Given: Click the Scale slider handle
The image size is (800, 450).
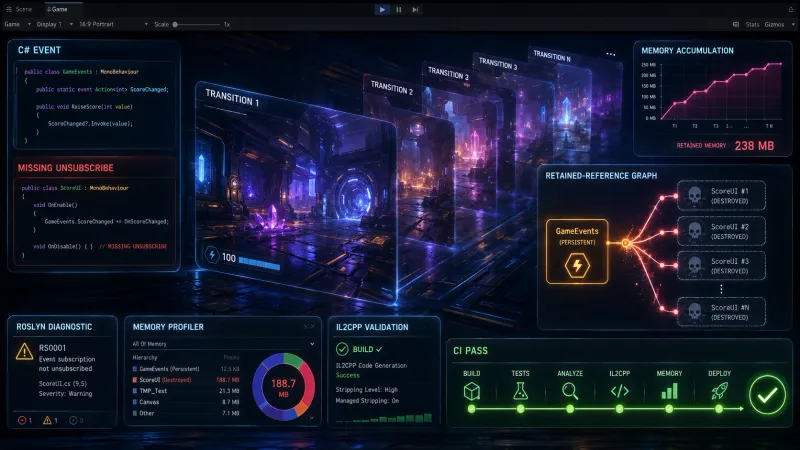Looking at the screenshot, I should pyautogui.click(x=175, y=24).
